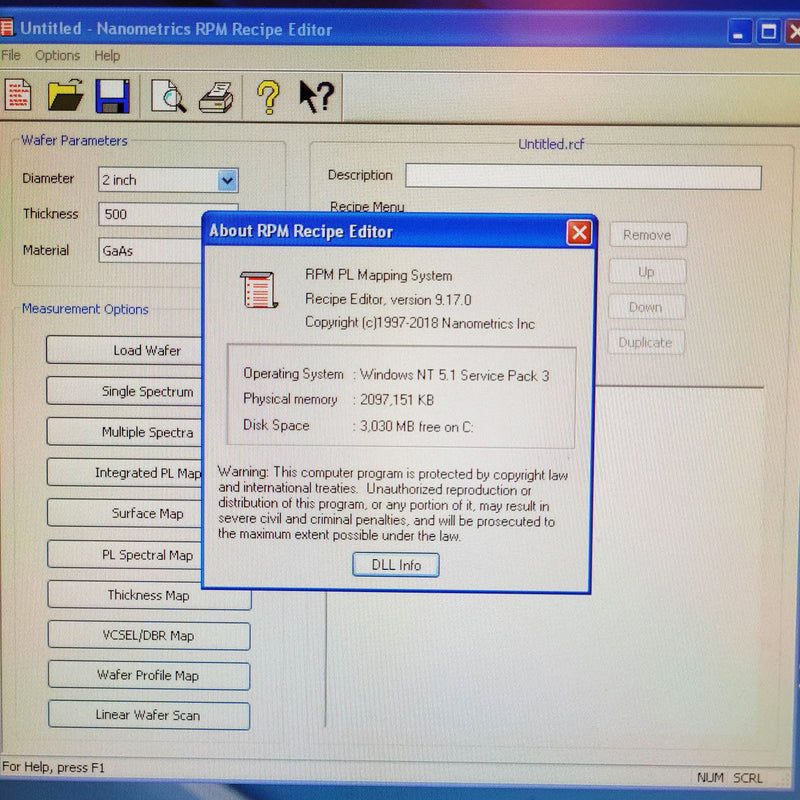Click the SCRL status bar indicator
Image resolution: width=800 pixels, height=800 pixels.
[x=748, y=778]
